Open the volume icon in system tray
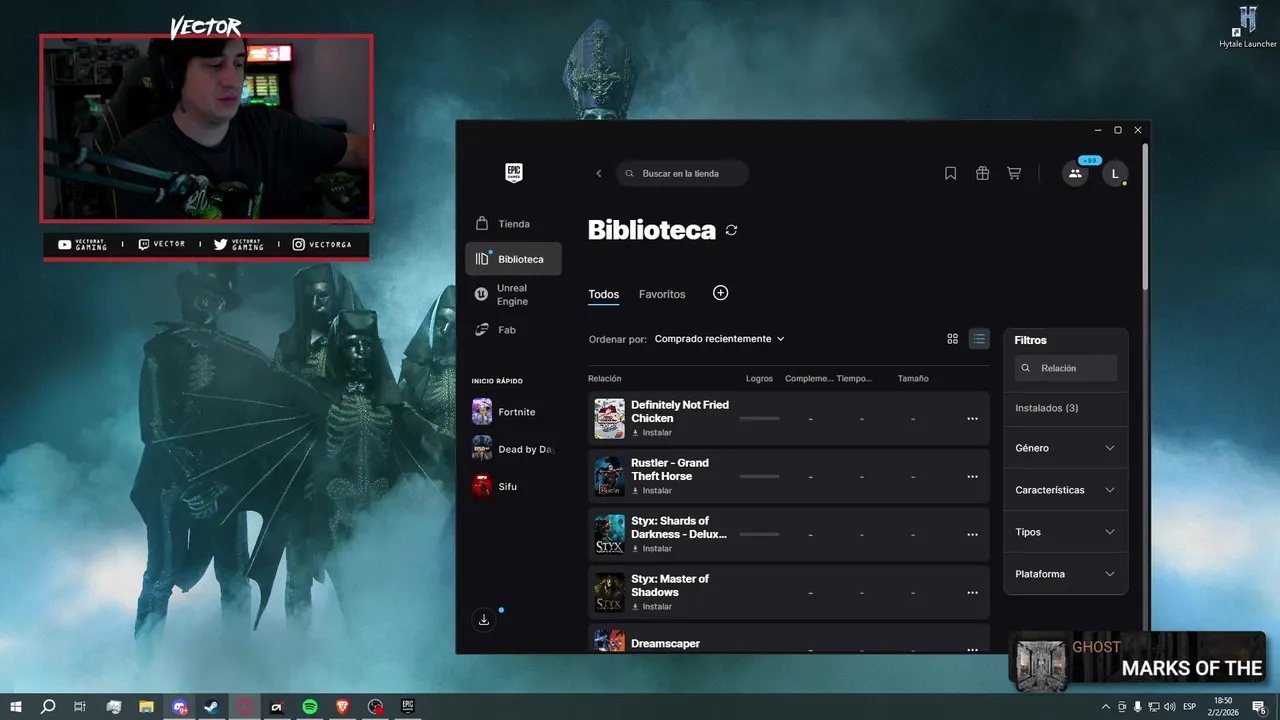 (x=1170, y=706)
